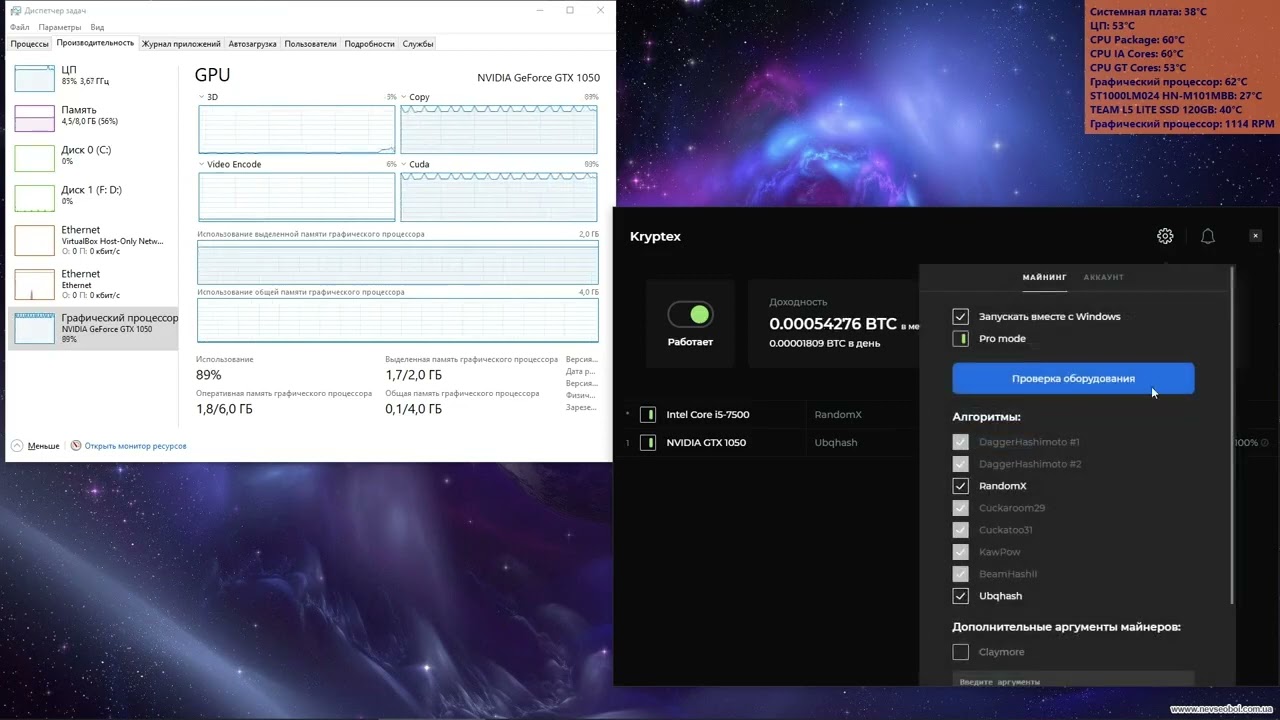Open Kryptex notifications bell
The image size is (1280, 720).
pyautogui.click(x=1208, y=236)
